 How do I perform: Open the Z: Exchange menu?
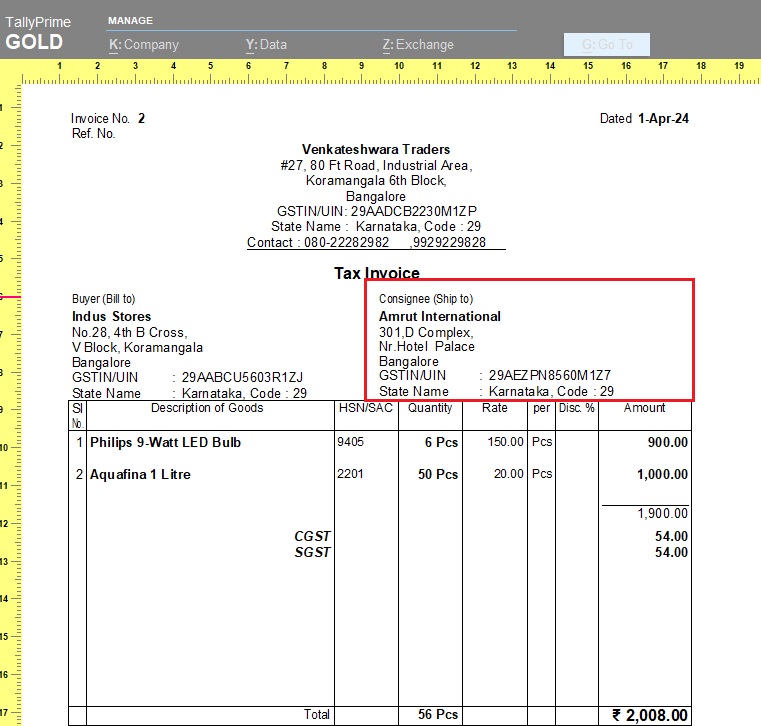pyautogui.click(x=417, y=44)
